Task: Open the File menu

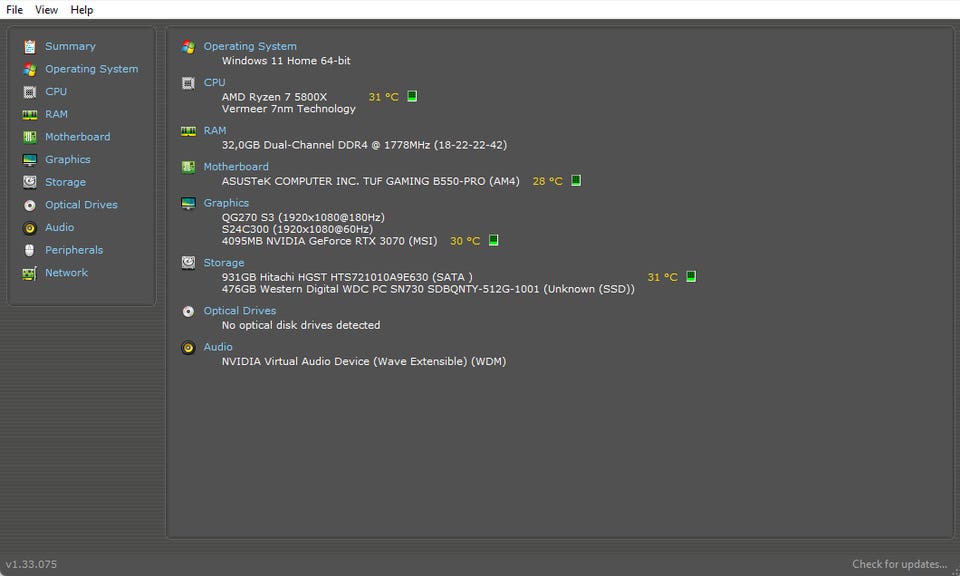Action: pyautogui.click(x=14, y=10)
